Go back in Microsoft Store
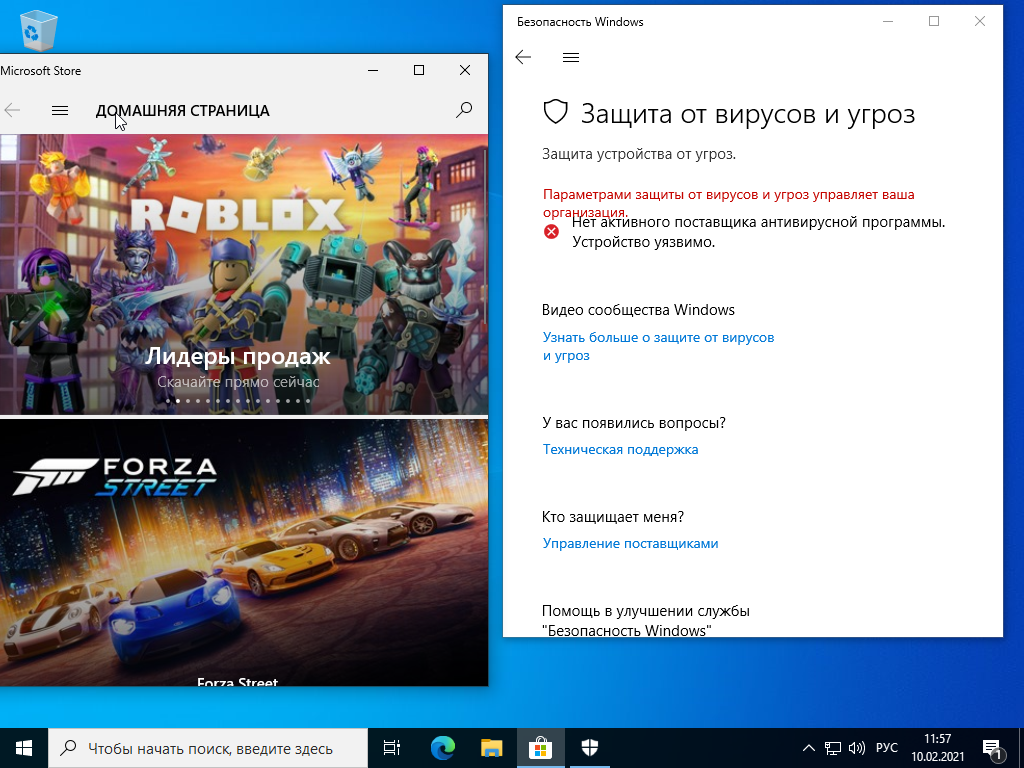 pyautogui.click(x=12, y=110)
